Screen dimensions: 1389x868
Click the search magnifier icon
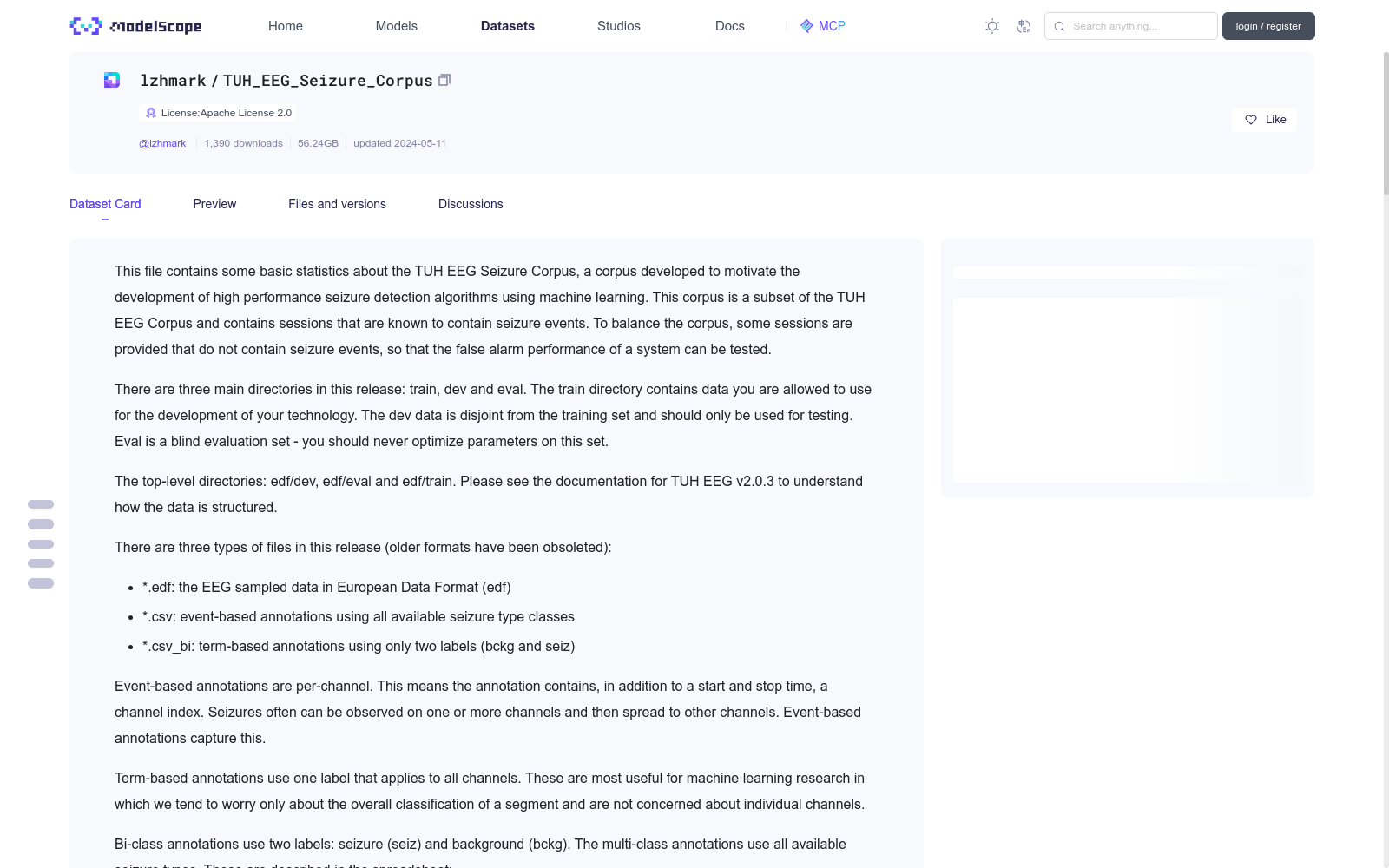1059,26
